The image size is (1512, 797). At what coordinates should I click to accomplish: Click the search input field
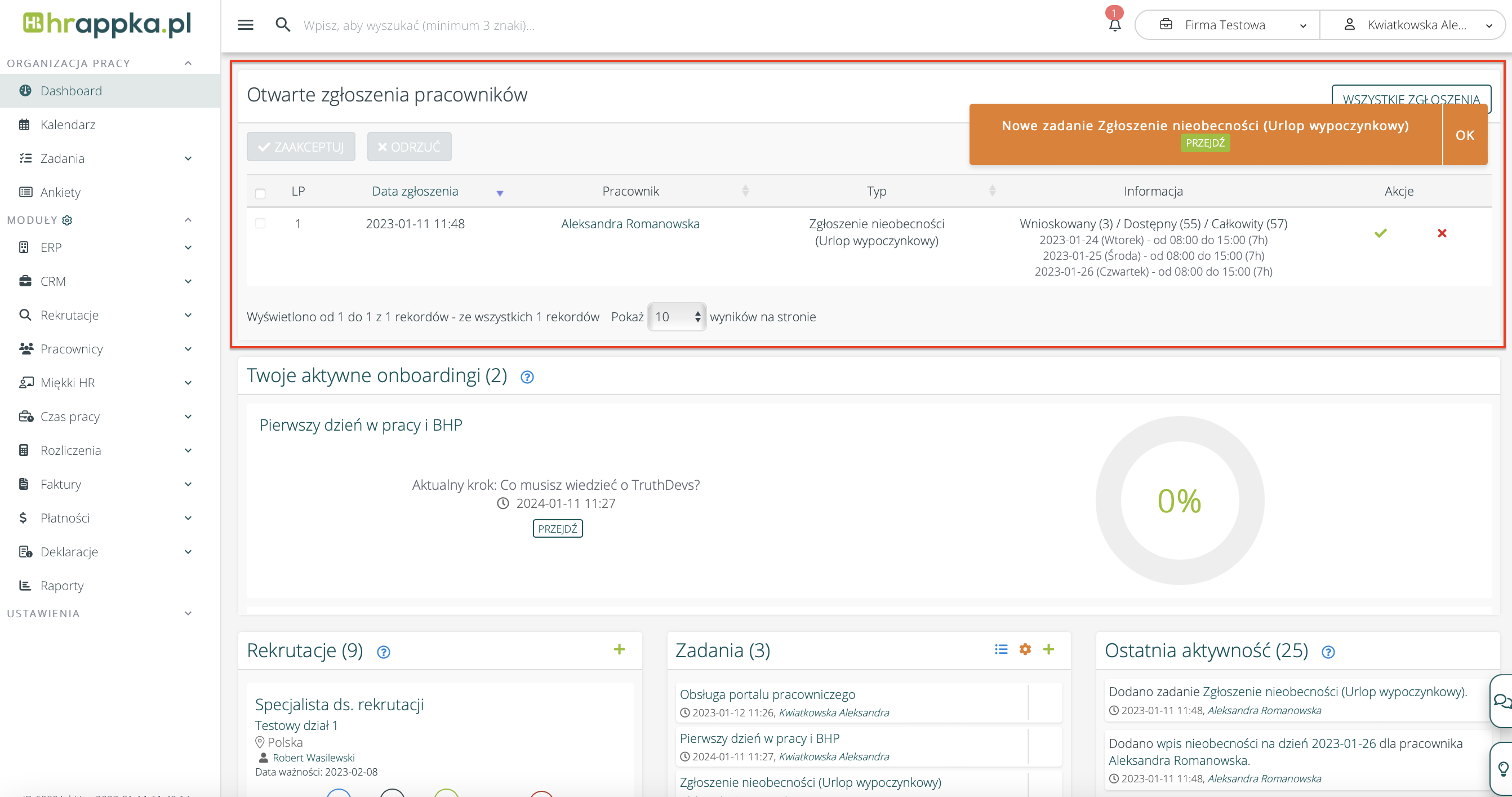pyautogui.click(x=419, y=25)
